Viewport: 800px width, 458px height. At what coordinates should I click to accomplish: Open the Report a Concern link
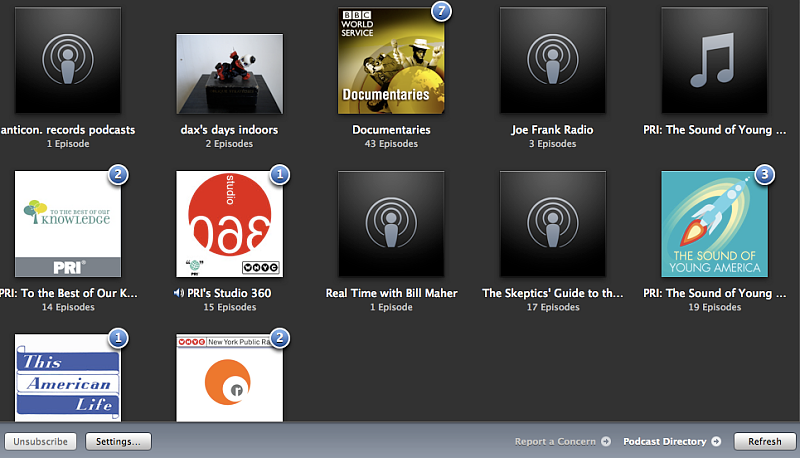point(555,442)
